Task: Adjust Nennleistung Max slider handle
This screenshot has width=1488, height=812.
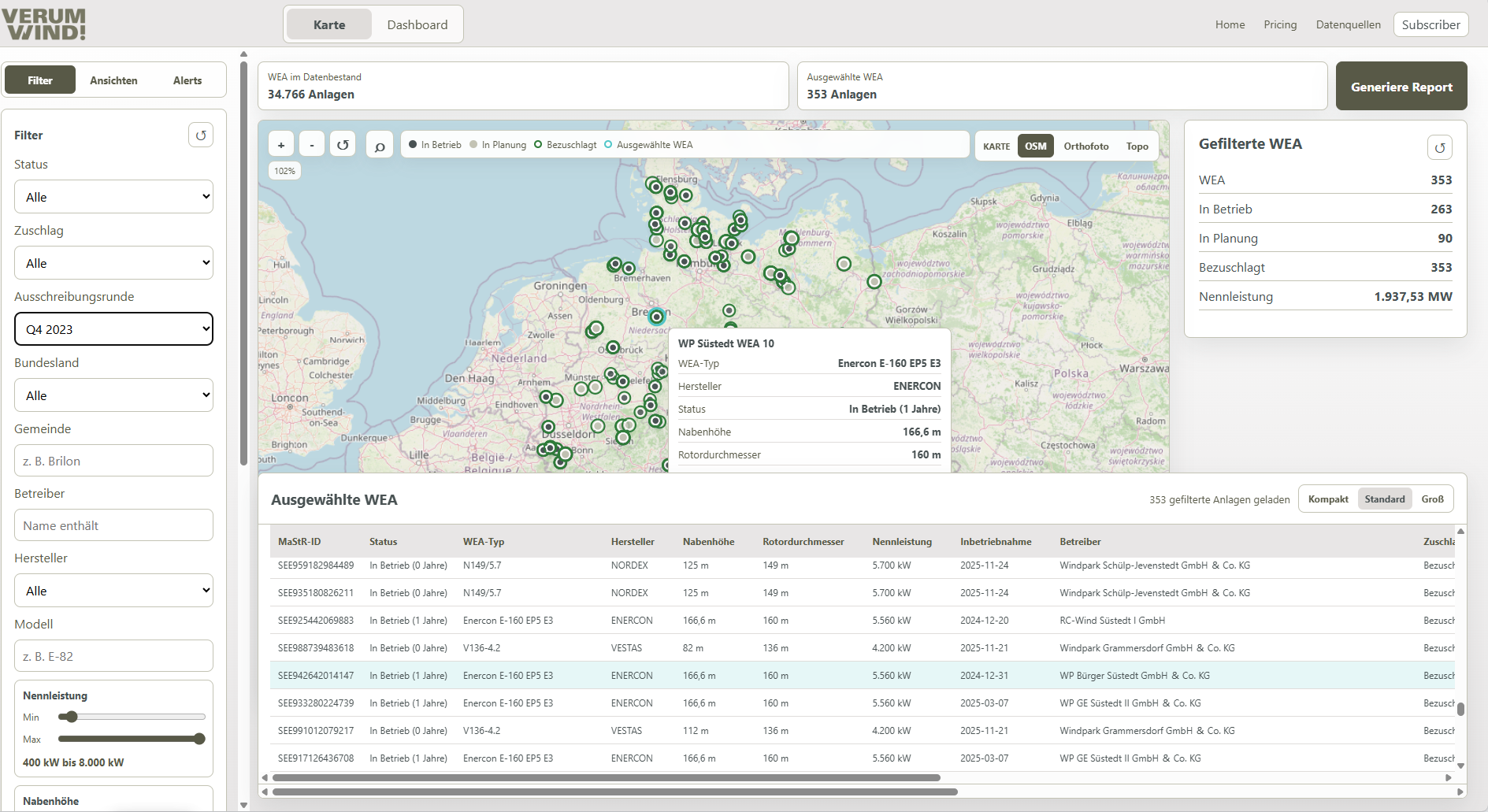Action: 199,739
